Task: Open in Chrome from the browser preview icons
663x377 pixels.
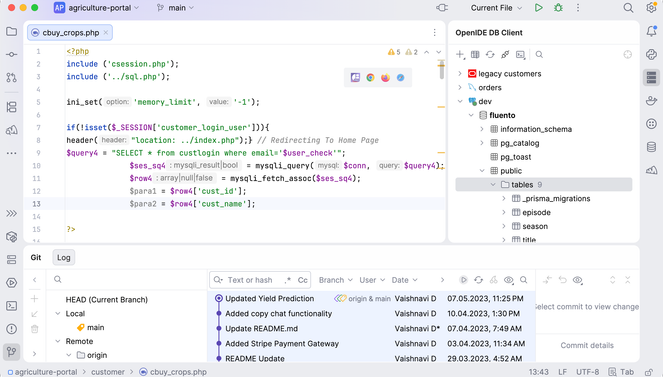Action: coord(370,77)
